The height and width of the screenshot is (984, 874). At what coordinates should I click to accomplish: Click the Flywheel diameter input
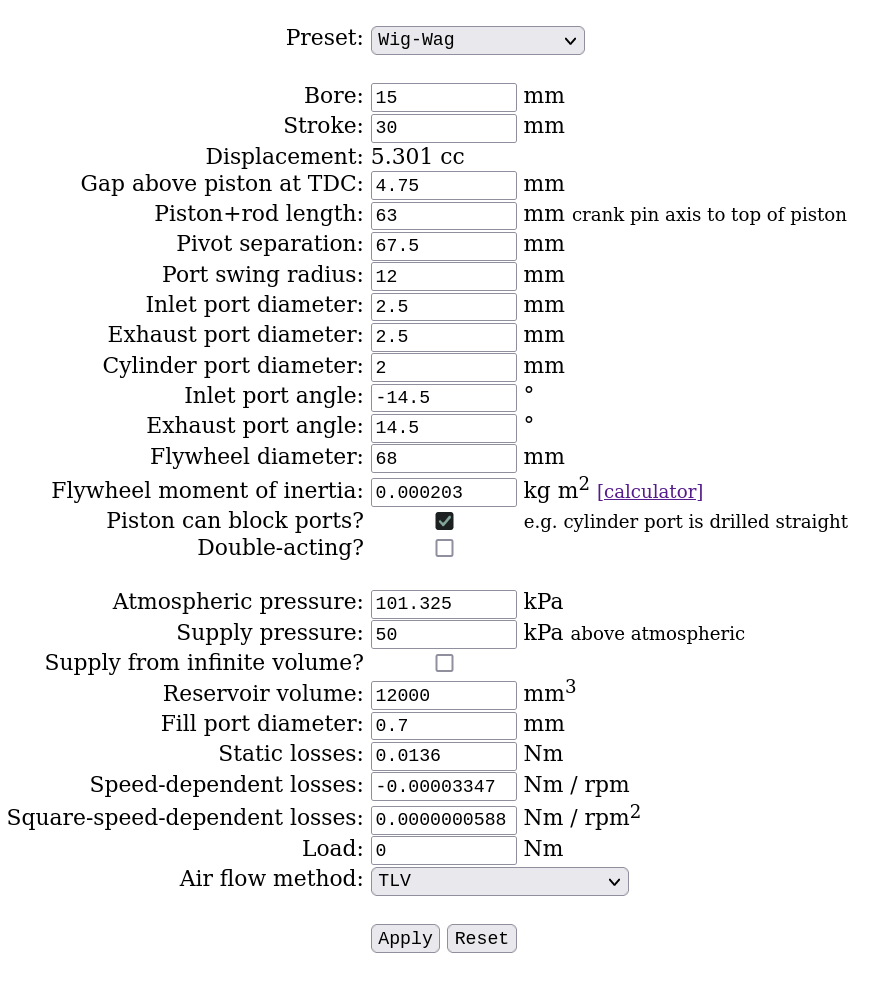[x=443, y=458]
